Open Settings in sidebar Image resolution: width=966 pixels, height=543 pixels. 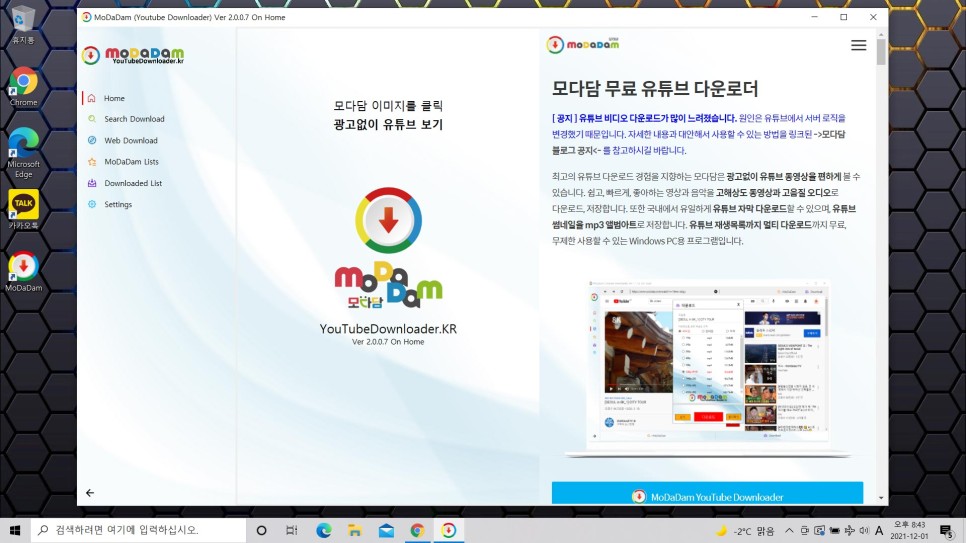pos(118,204)
